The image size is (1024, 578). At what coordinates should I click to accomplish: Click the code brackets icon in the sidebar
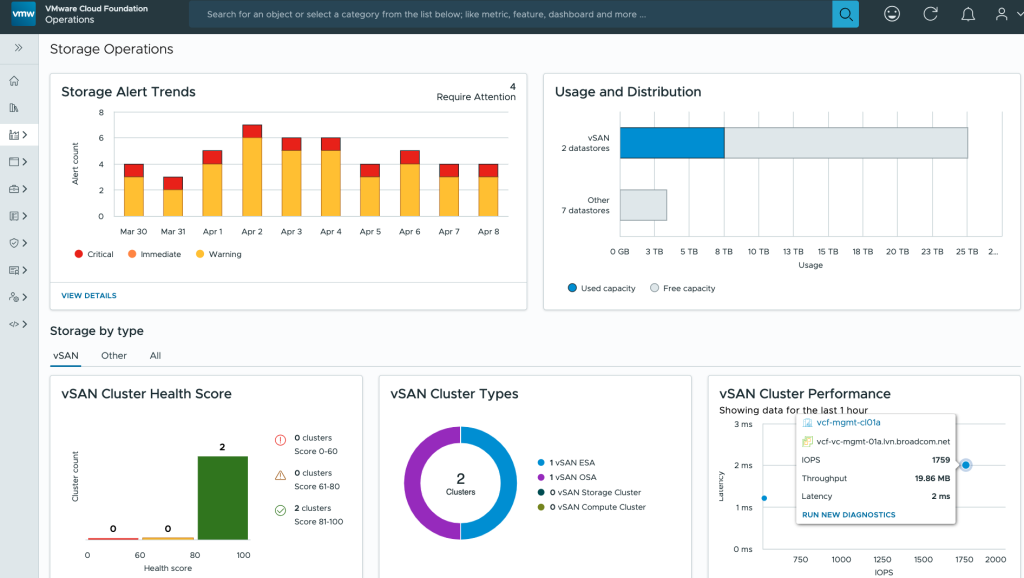click(14, 324)
